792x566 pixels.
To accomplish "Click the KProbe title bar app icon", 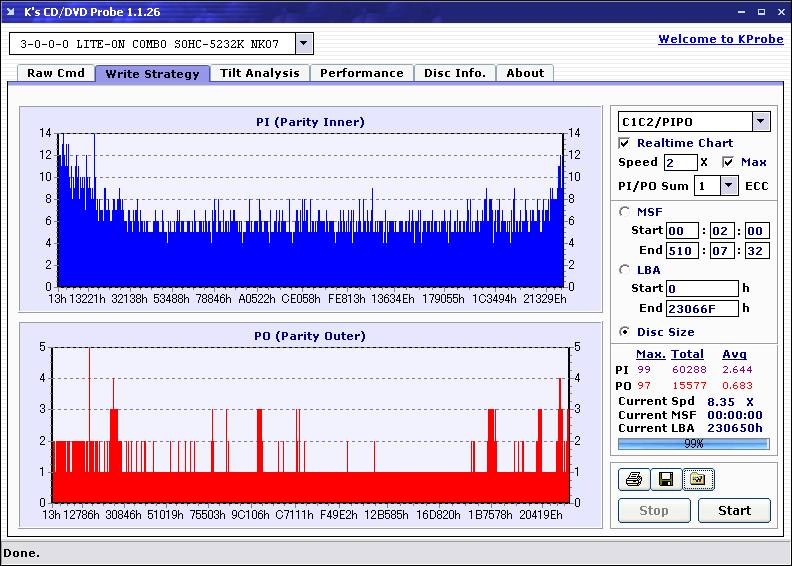I will pos(12,12).
